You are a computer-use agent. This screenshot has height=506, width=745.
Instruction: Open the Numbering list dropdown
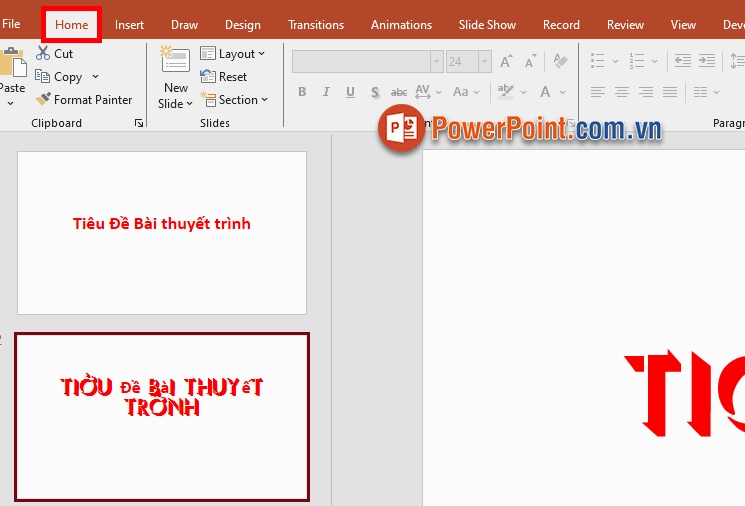[655, 61]
